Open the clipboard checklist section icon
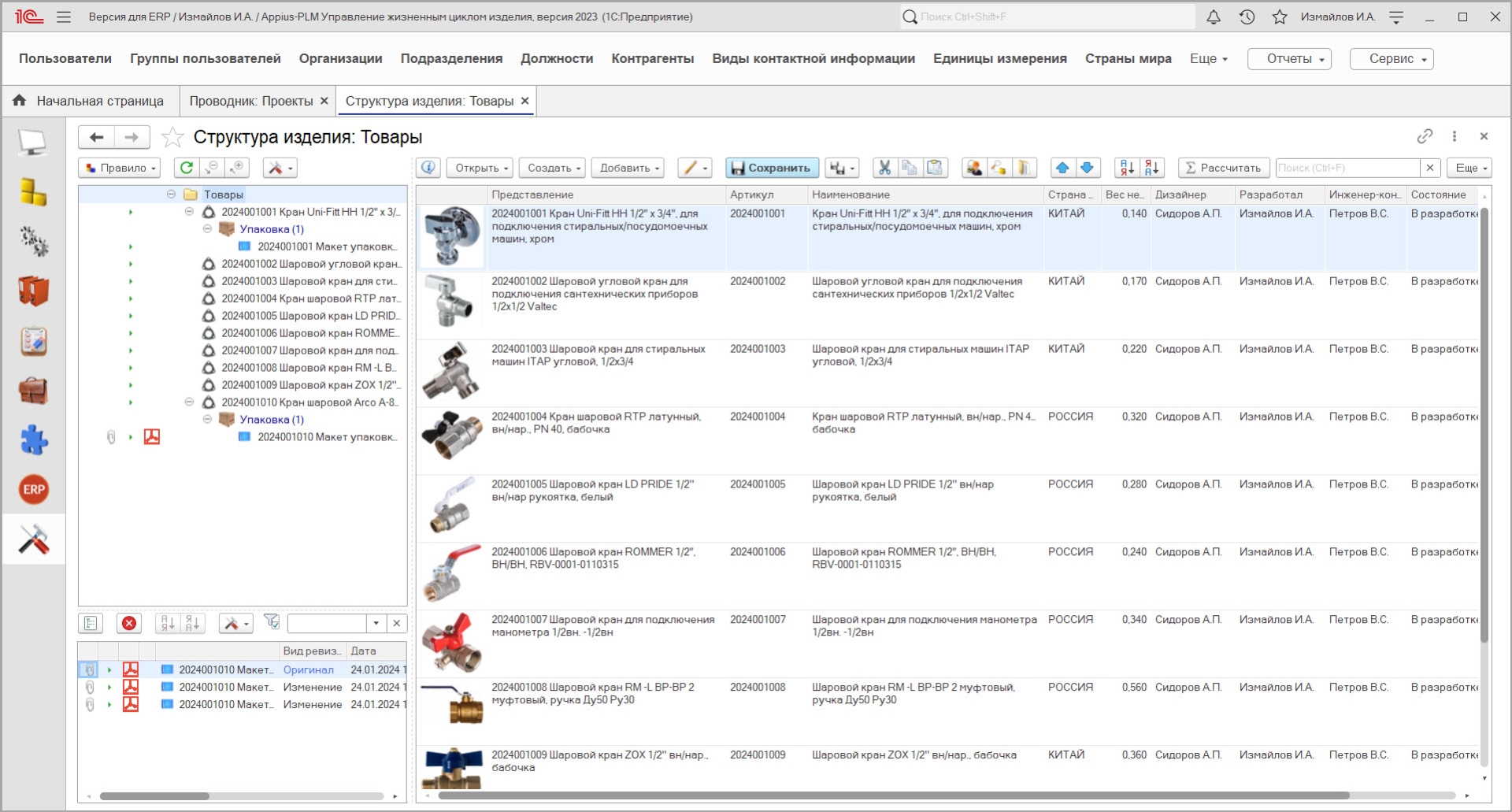 coord(33,341)
